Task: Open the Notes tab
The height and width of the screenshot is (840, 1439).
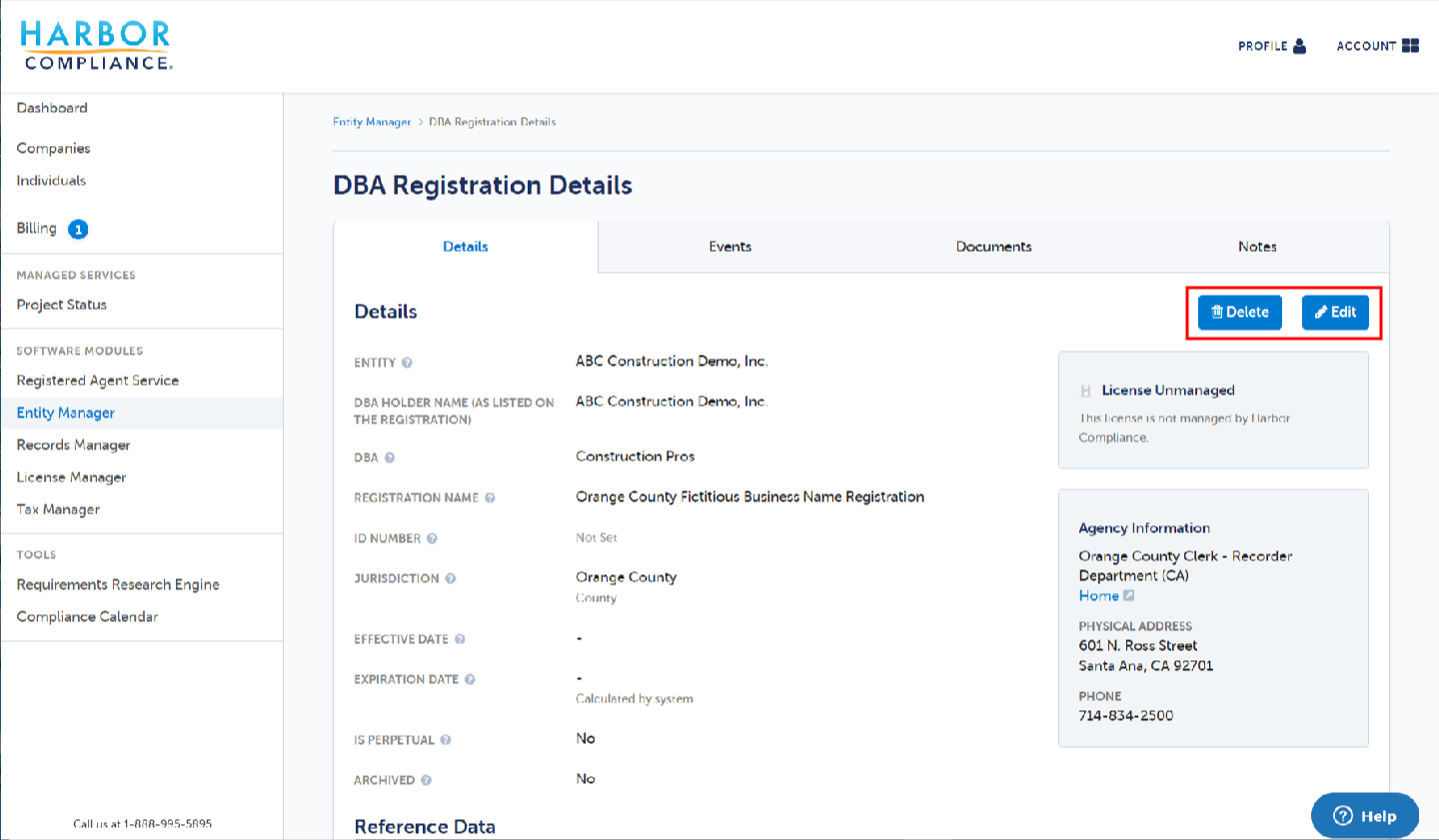Action: pos(1257,247)
